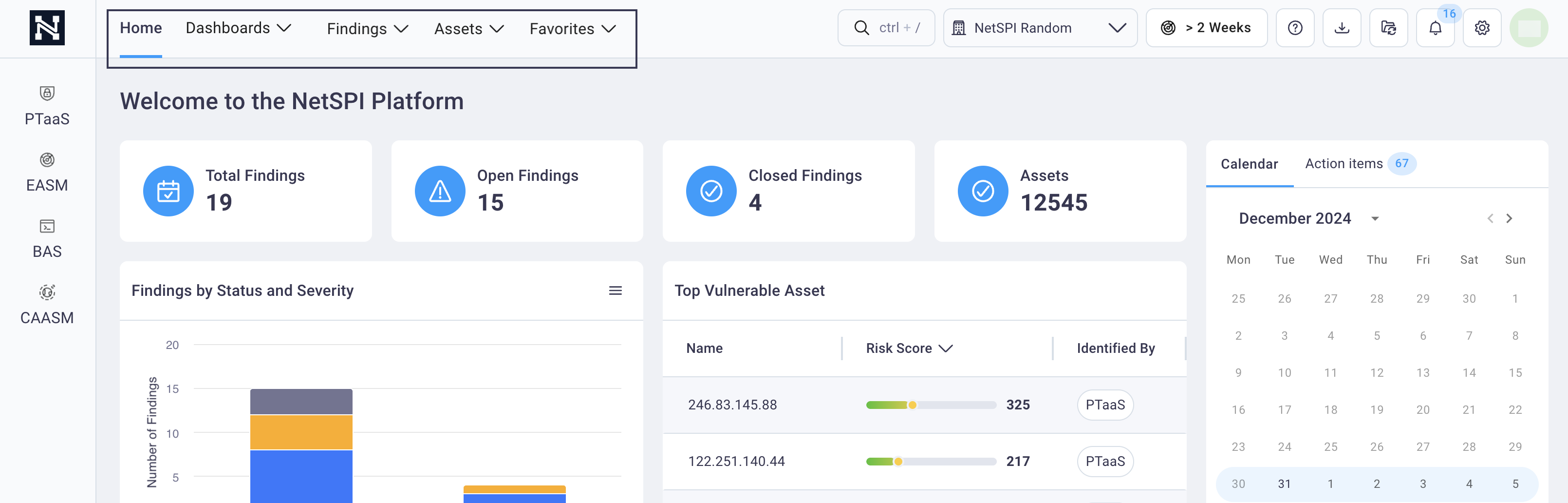
Task: Click the Identified By column header
Action: tap(1116, 348)
